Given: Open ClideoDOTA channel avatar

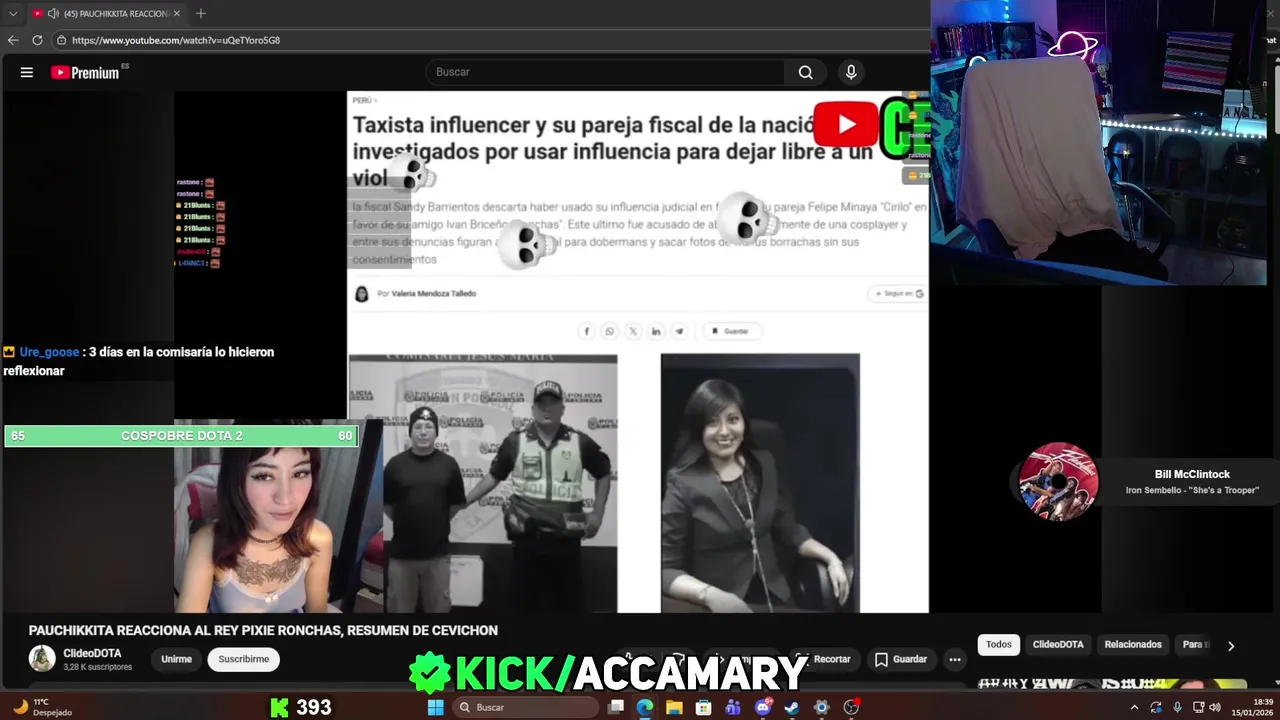Looking at the screenshot, I should point(42,659).
